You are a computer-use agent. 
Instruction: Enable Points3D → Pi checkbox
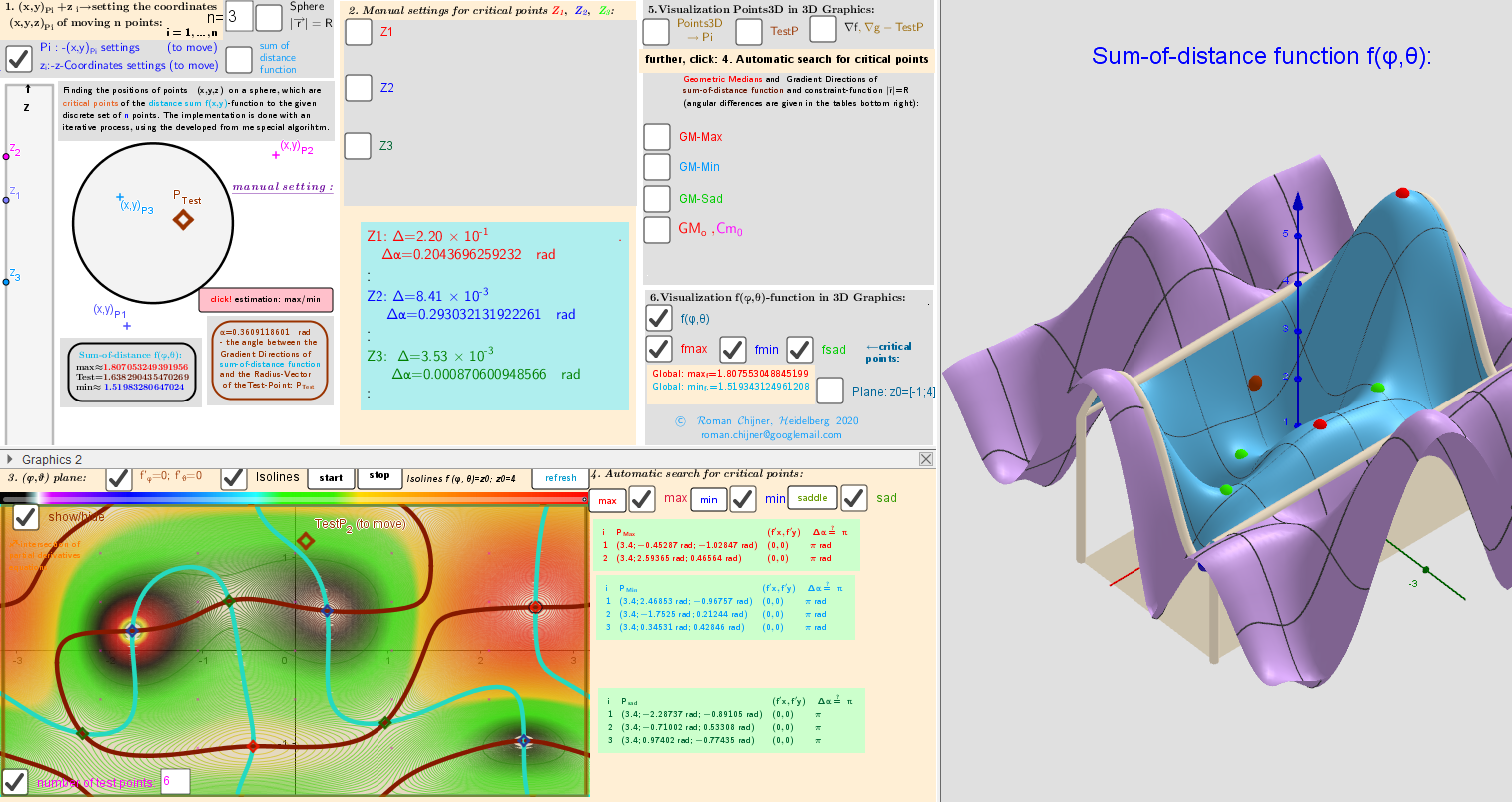tap(656, 31)
